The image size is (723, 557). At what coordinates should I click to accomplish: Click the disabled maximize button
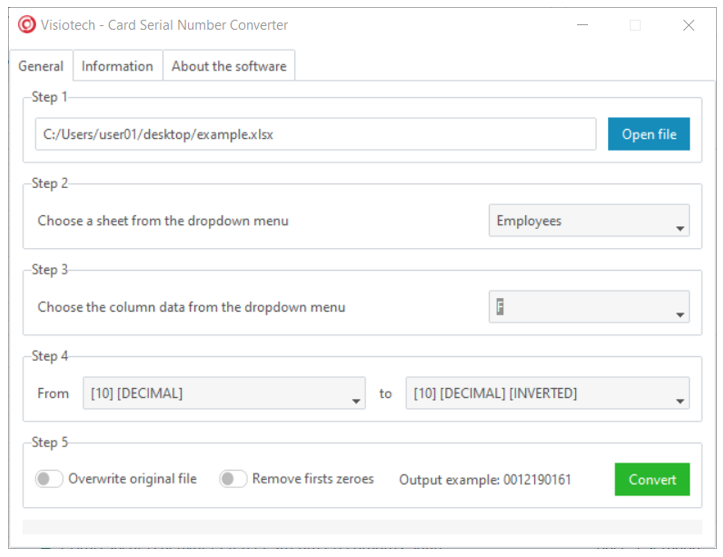click(635, 25)
